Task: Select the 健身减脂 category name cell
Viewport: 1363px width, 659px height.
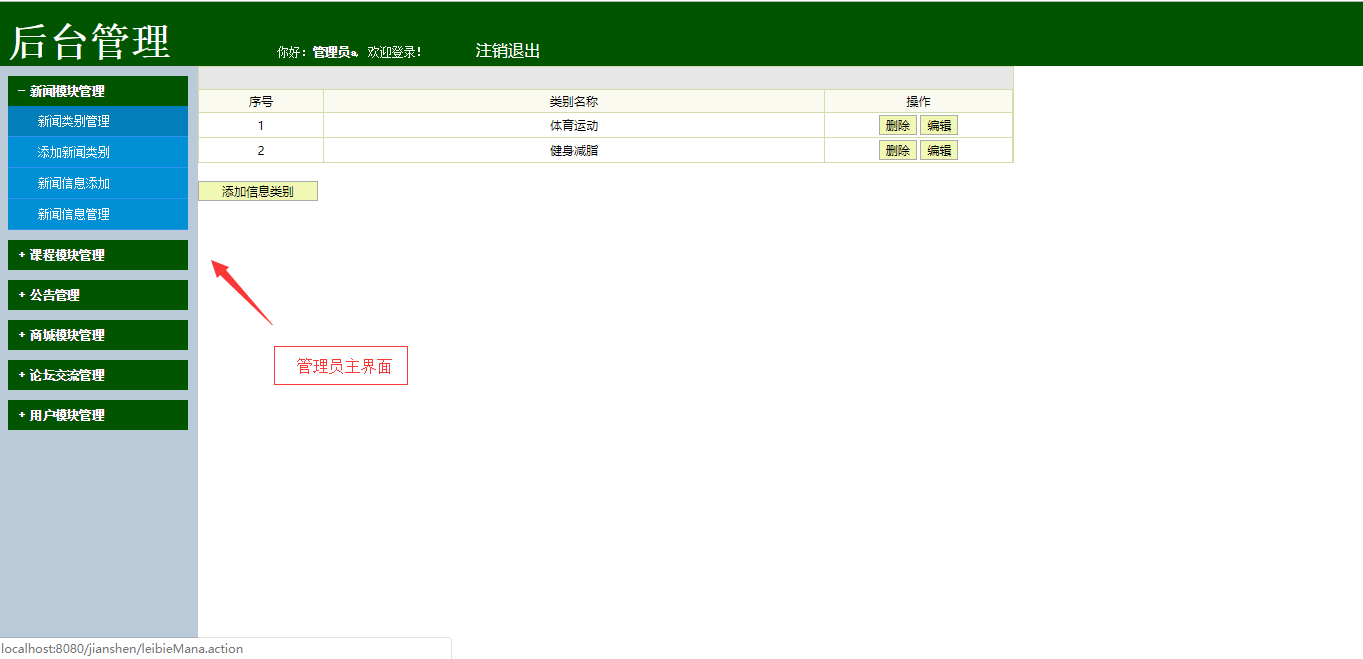Action: click(x=574, y=150)
